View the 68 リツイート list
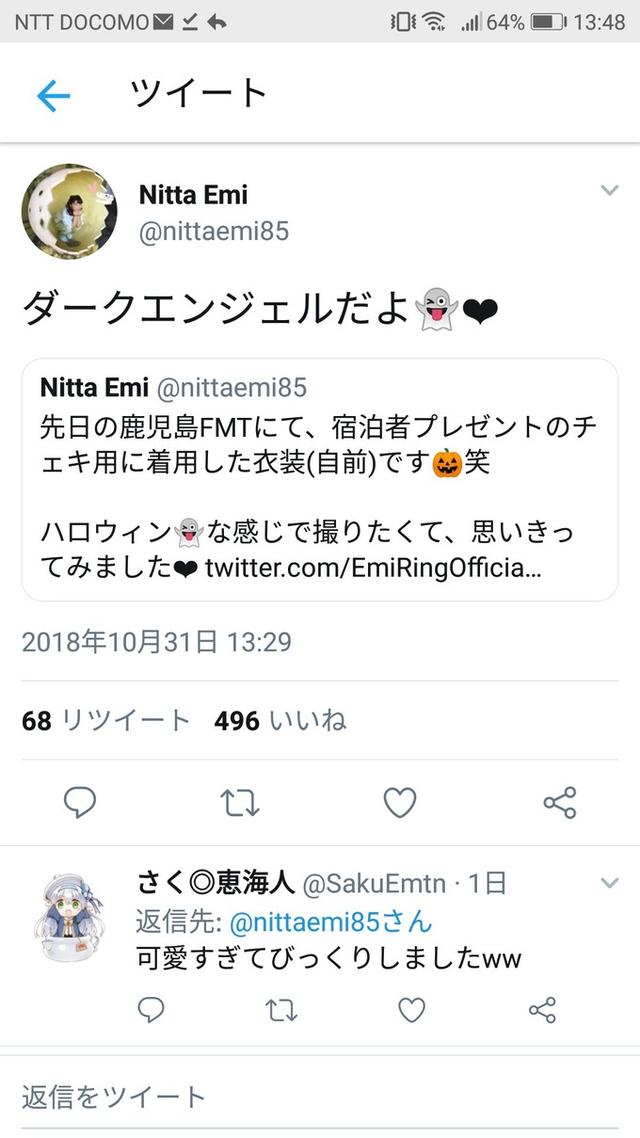Image resolution: width=640 pixels, height=1138 pixels. 106,720
